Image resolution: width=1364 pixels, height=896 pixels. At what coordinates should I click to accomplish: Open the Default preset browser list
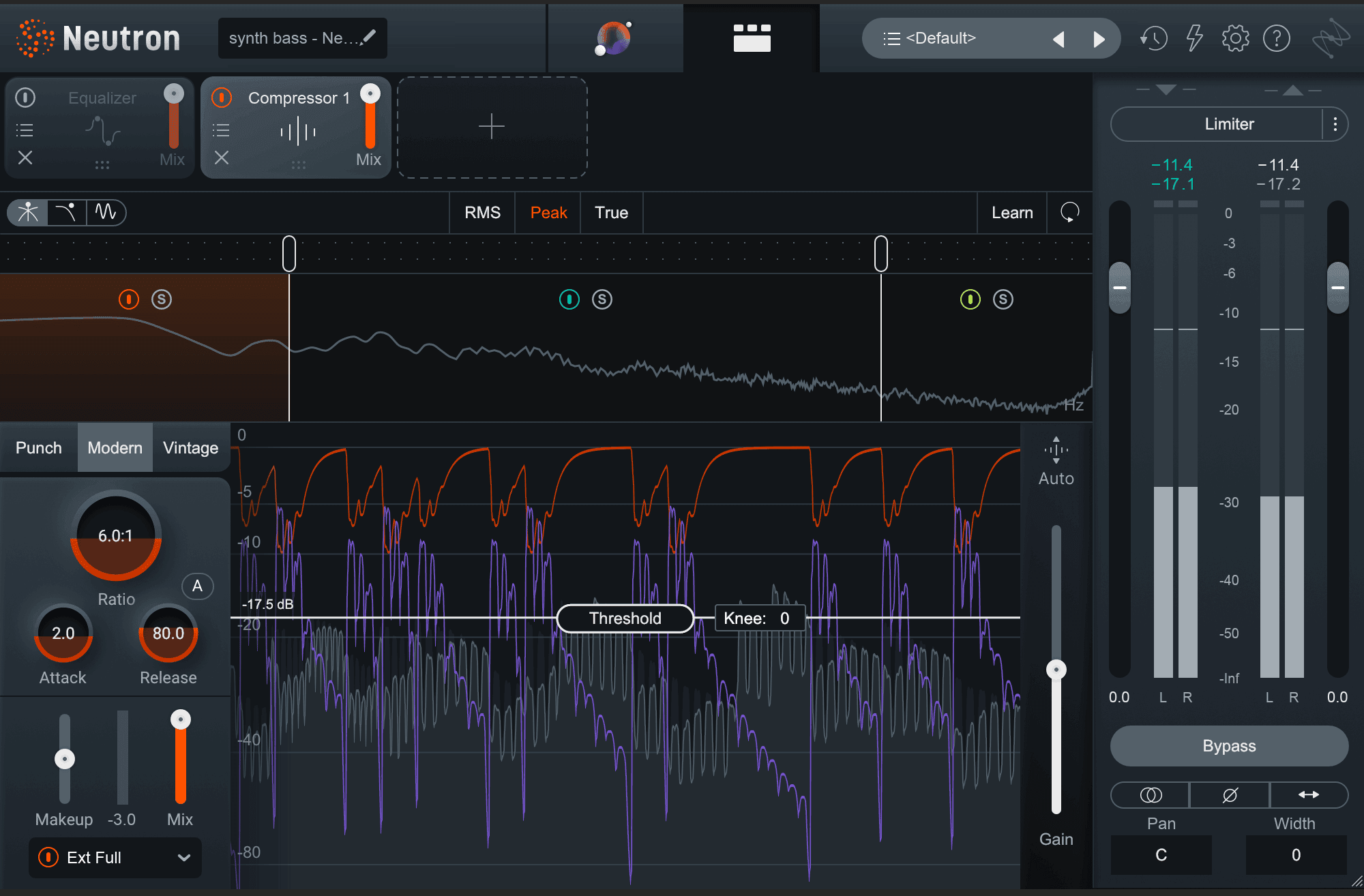891,39
